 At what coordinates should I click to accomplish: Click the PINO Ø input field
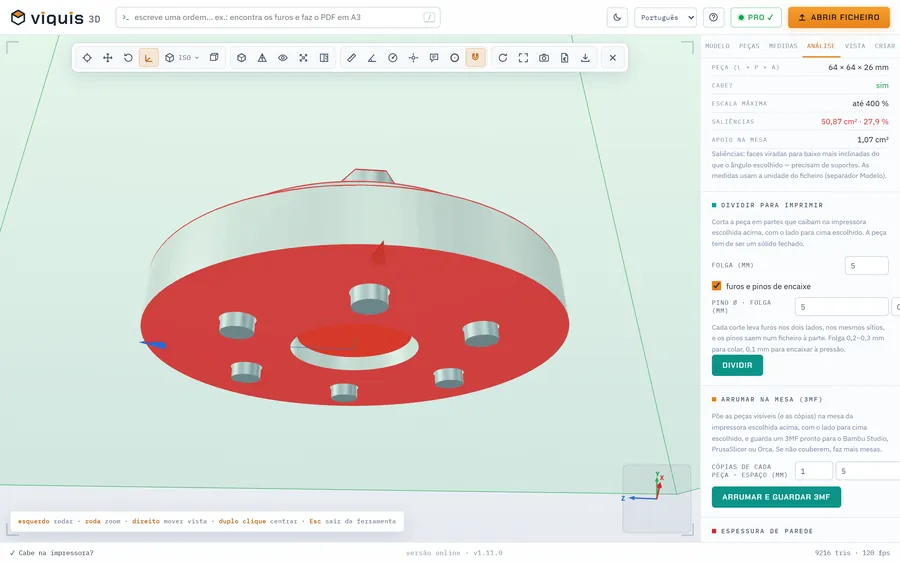tap(841, 307)
